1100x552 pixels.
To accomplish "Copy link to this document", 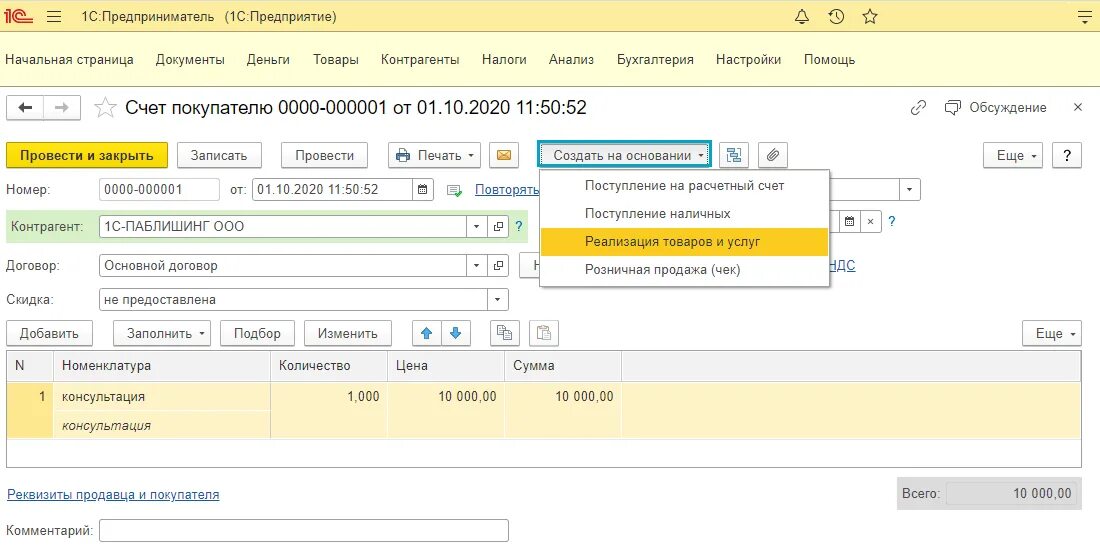I will pos(918,107).
